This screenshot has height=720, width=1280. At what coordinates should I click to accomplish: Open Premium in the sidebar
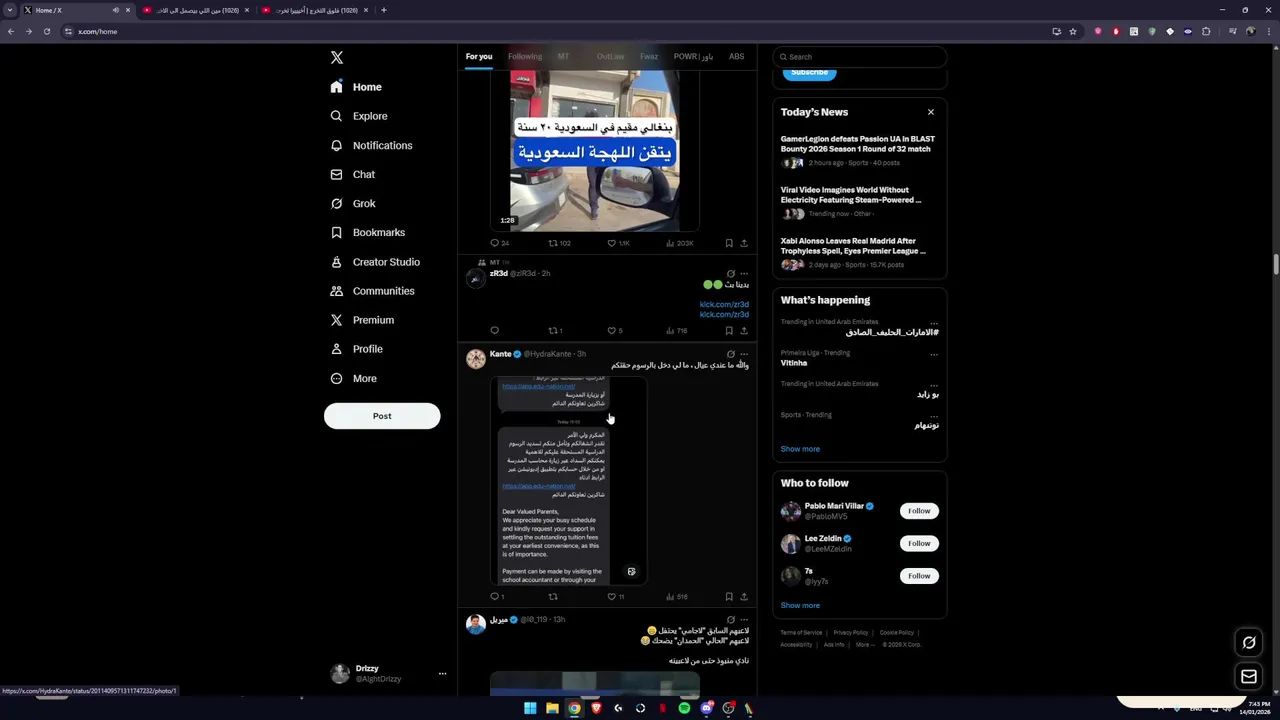tap(362, 320)
